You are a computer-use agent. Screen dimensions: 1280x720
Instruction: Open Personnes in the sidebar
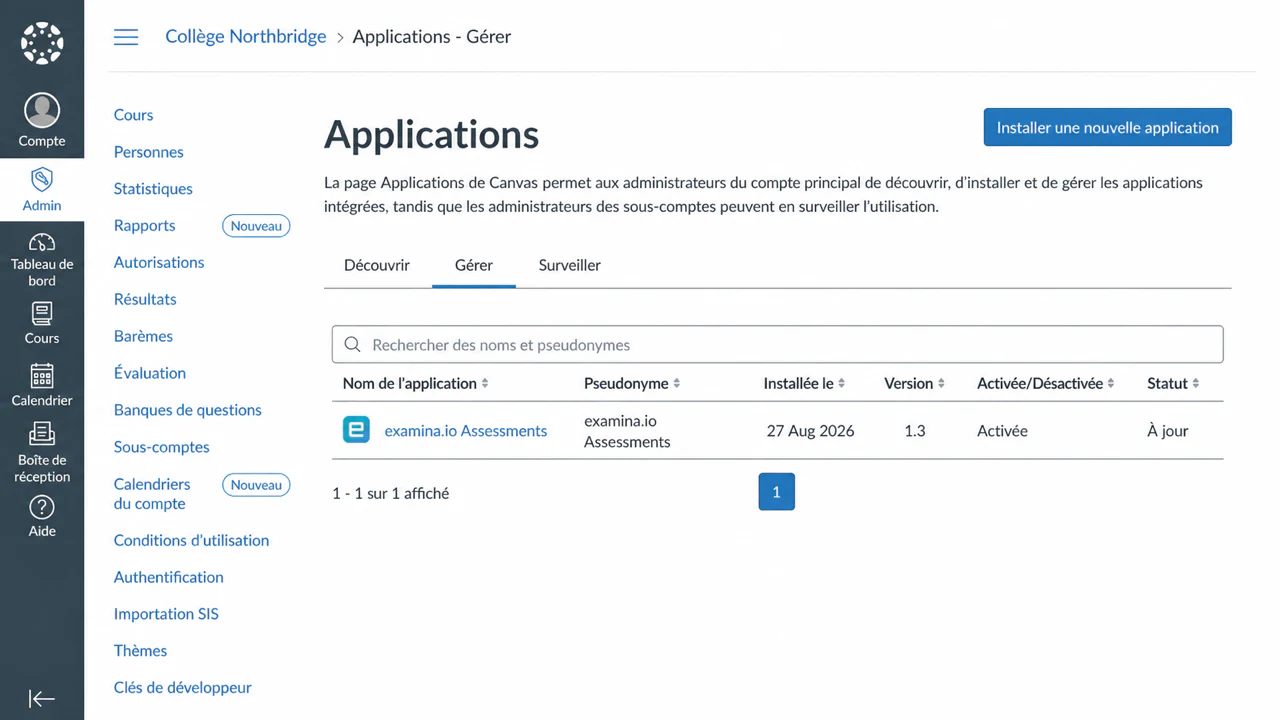pyautogui.click(x=149, y=152)
